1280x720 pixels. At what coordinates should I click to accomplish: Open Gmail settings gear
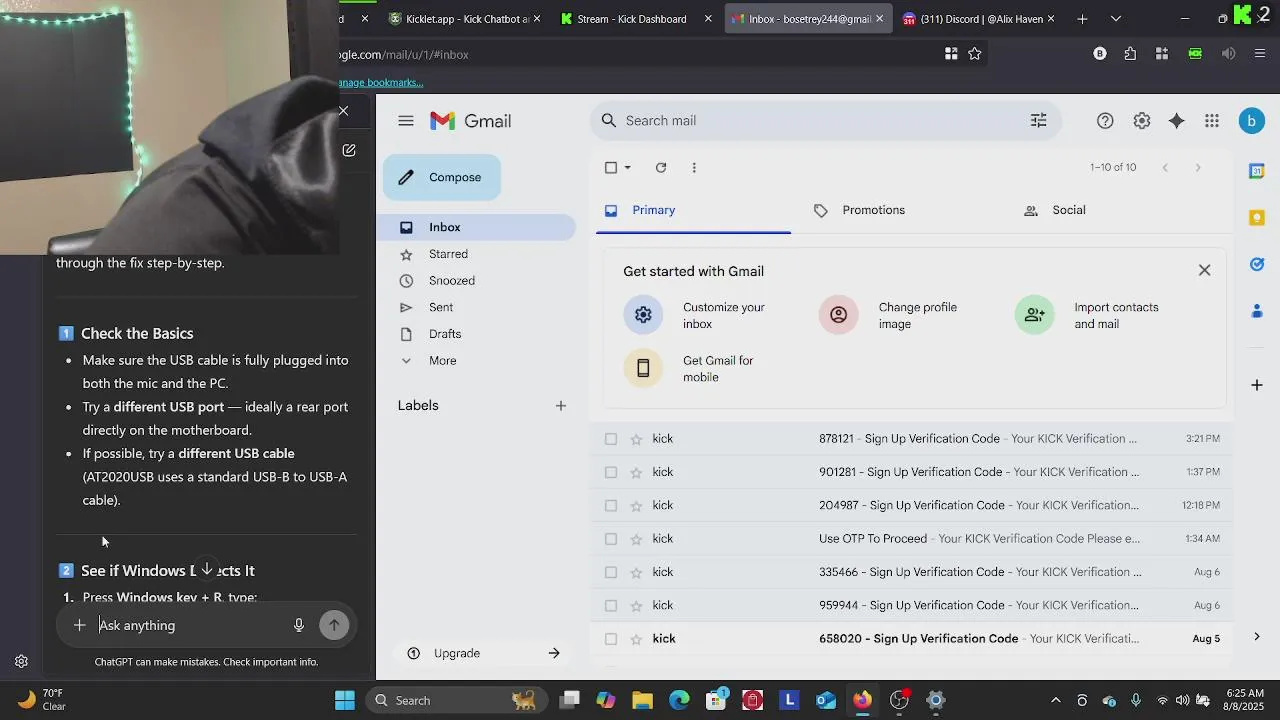tap(1142, 121)
